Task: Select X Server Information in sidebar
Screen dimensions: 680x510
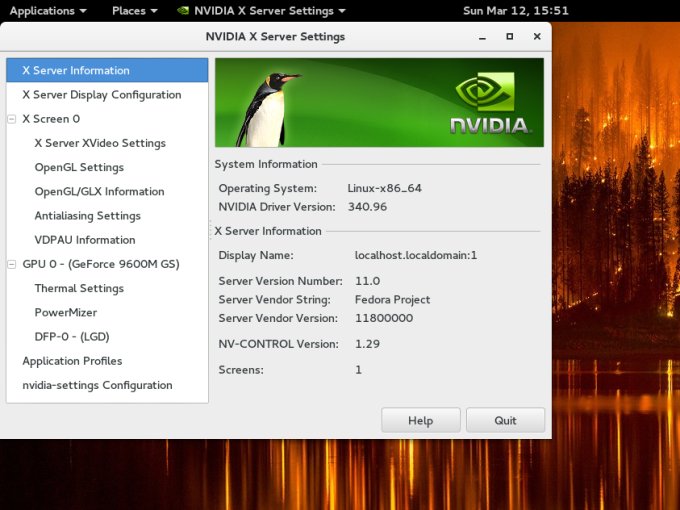Action: [76, 71]
